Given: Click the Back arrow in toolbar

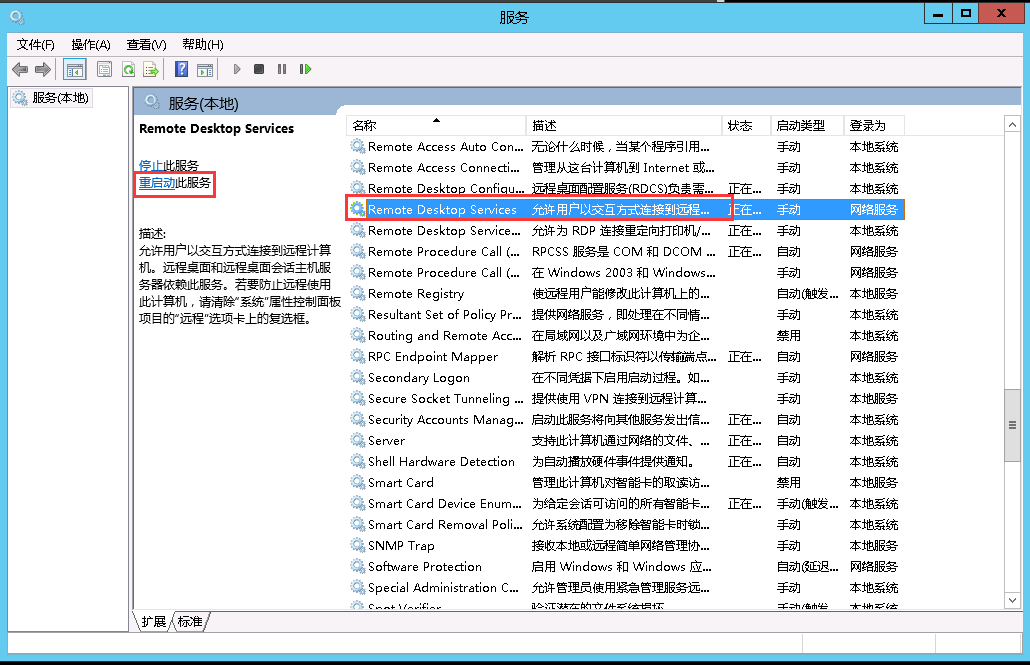Looking at the screenshot, I should click(x=19, y=69).
